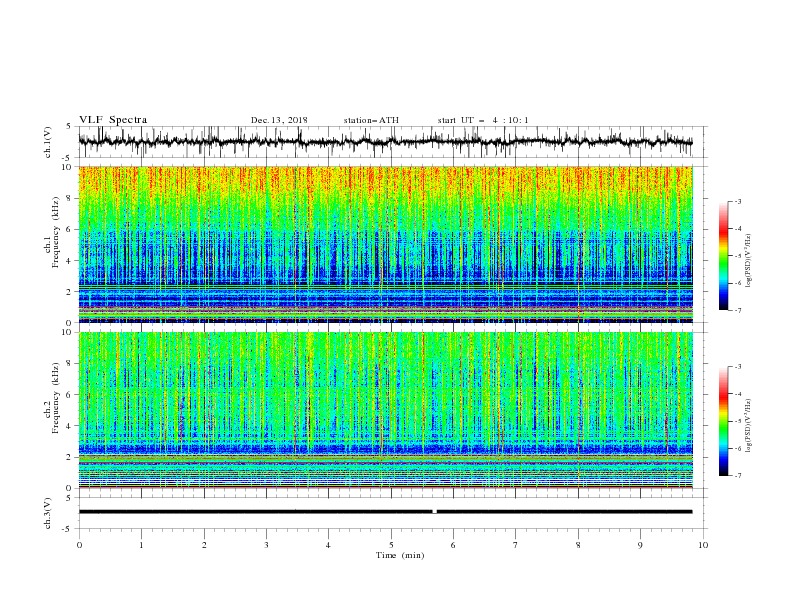Click the "station=ATH" header text
This screenshot has height=612, width=792.
point(371,120)
